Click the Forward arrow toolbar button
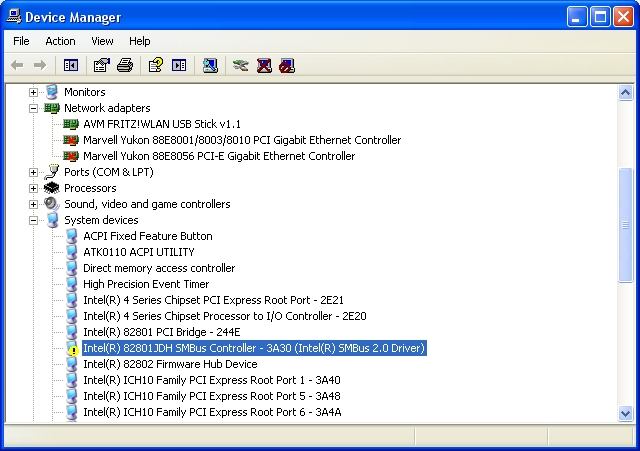 [40, 65]
